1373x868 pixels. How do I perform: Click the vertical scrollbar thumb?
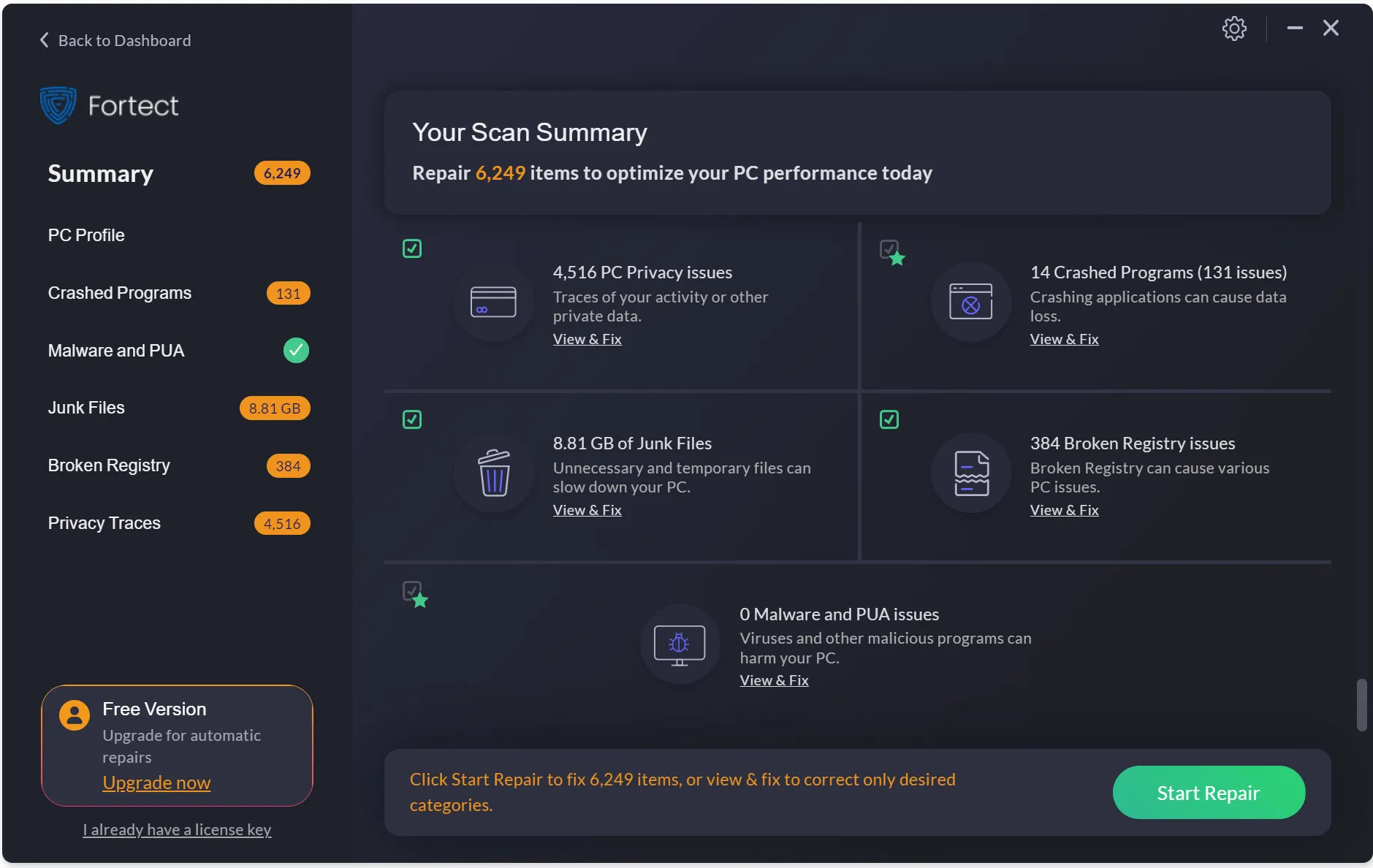(x=1361, y=704)
